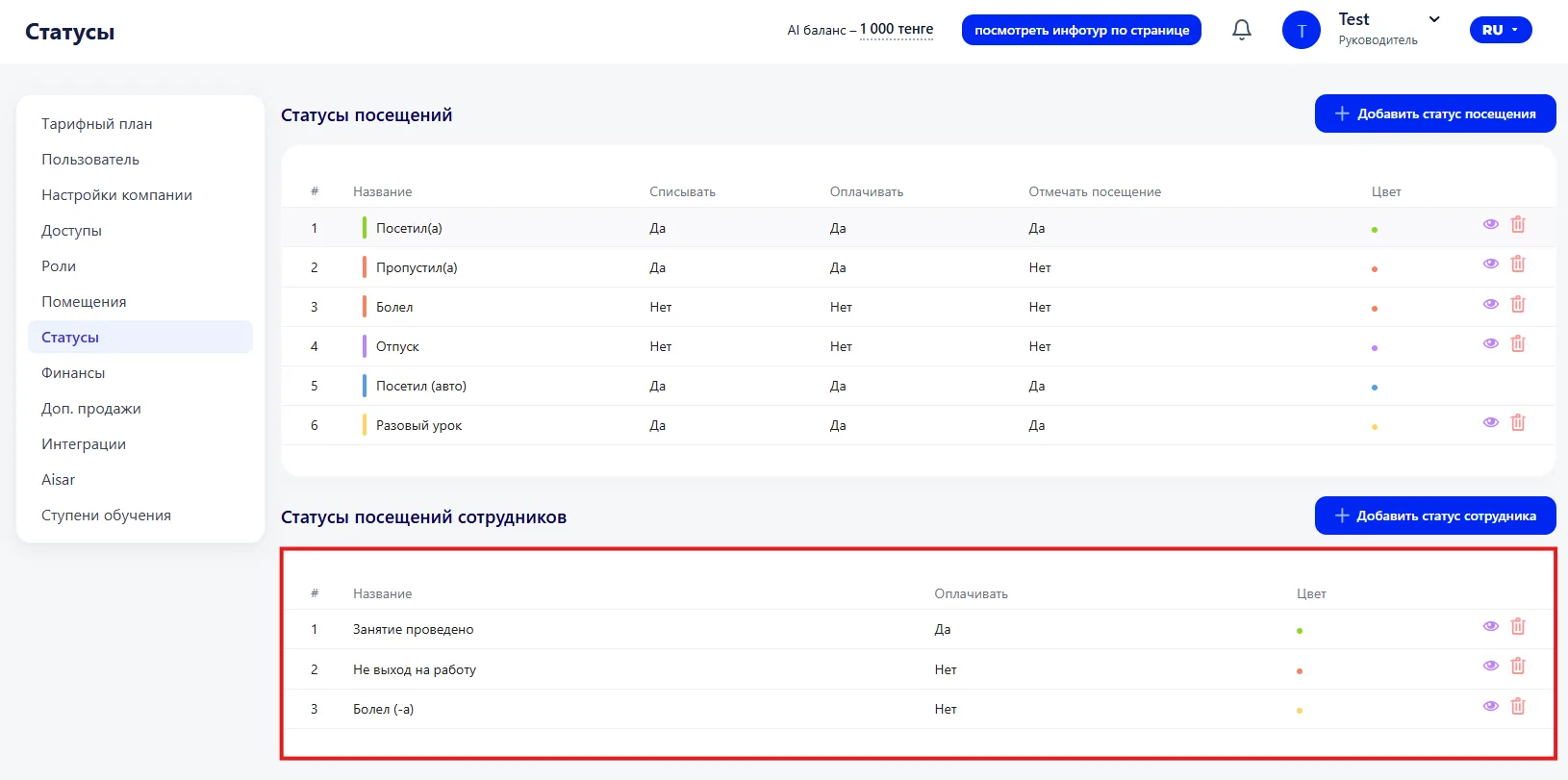The height and width of the screenshot is (780, 1568).
Task: Click the Занятие проведено row name
Action: 414,629
